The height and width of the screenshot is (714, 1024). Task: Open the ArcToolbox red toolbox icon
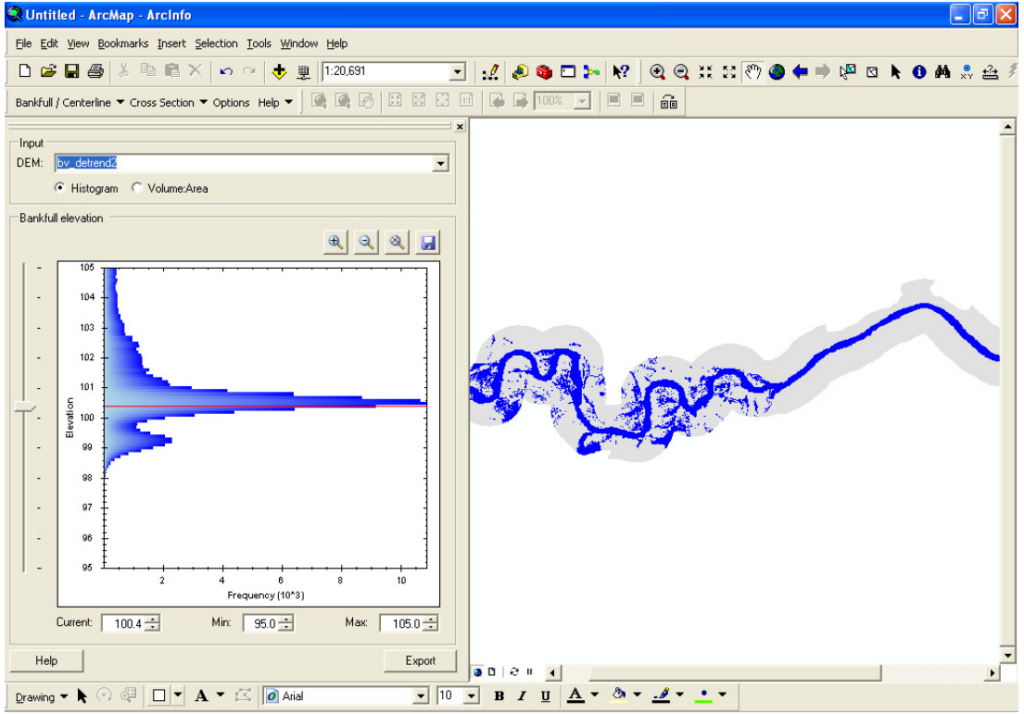pos(544,72)
